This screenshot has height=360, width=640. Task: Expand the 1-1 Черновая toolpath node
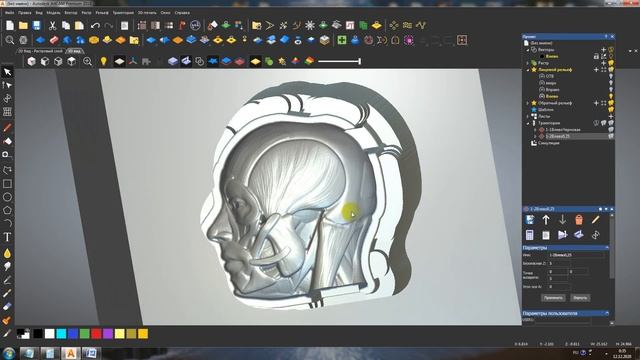coord(536,130)
